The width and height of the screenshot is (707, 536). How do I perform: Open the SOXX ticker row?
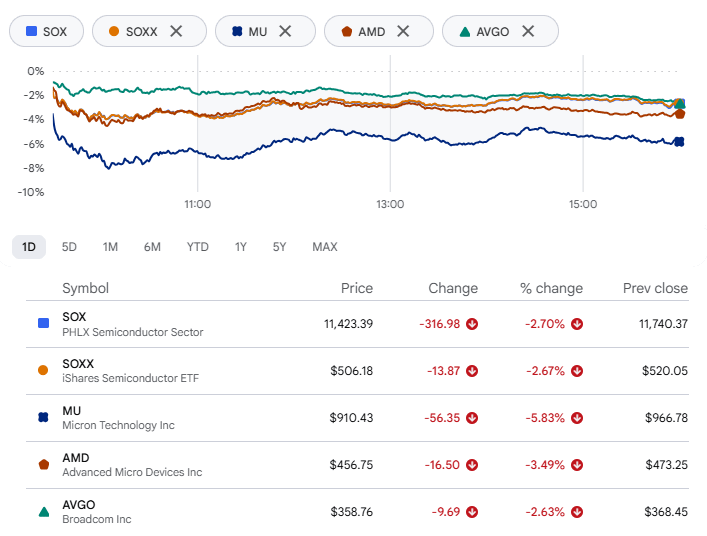[357, 371]
